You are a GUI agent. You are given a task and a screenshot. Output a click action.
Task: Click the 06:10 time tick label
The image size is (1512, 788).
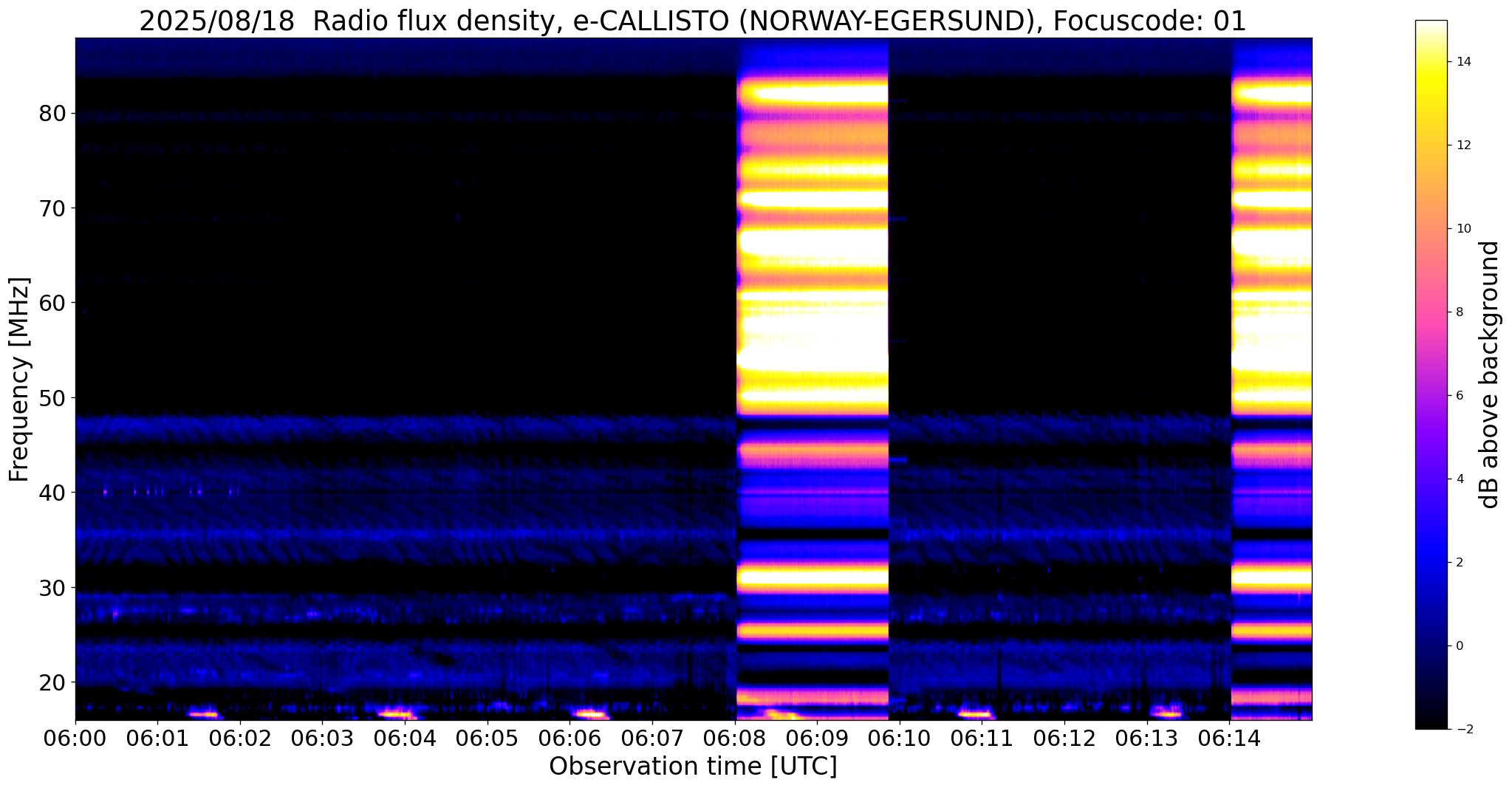(x=900, y=739)
